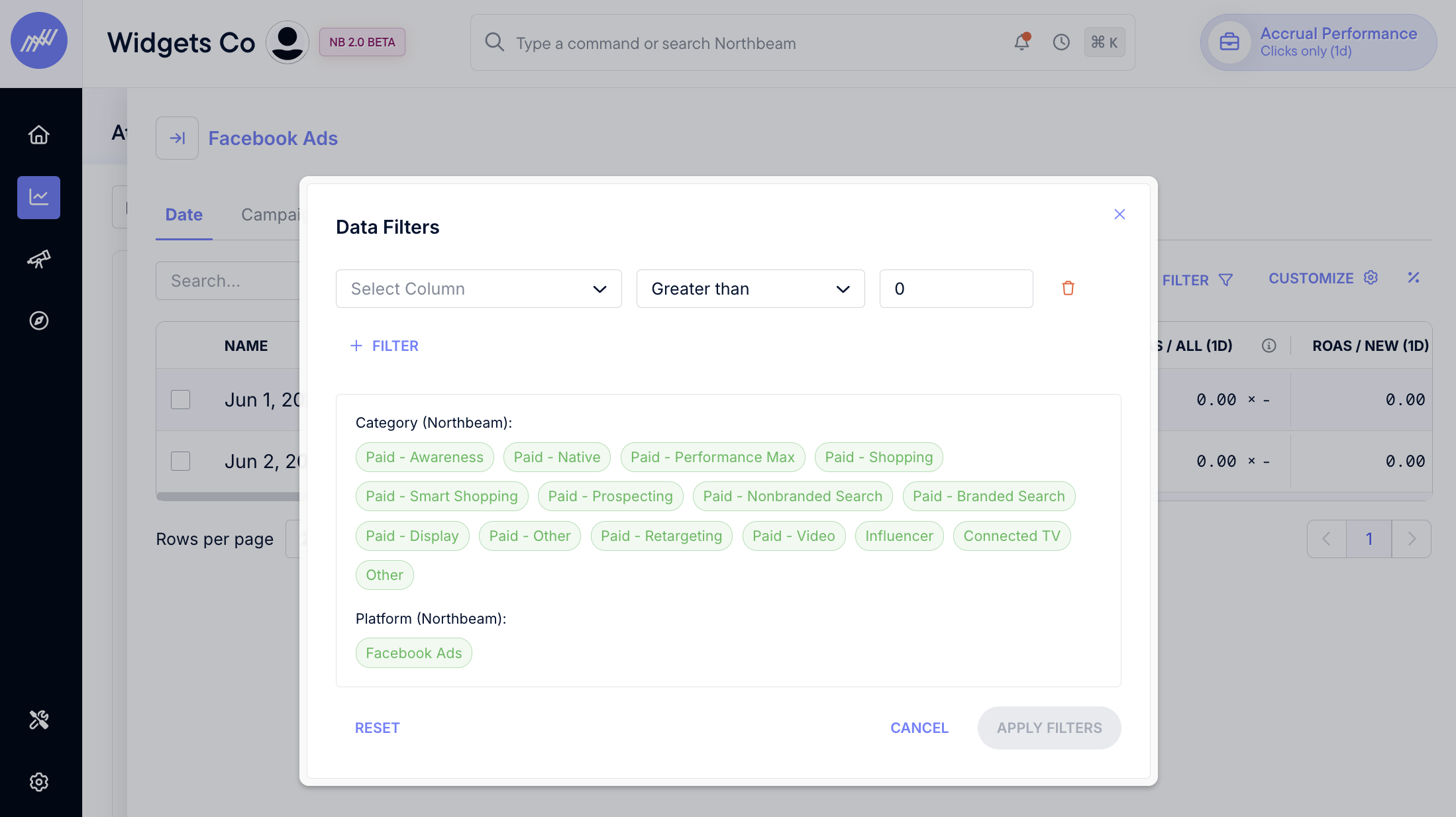Add another filter with + FILTER
The image size is (1456, 817).
point(384,346)
